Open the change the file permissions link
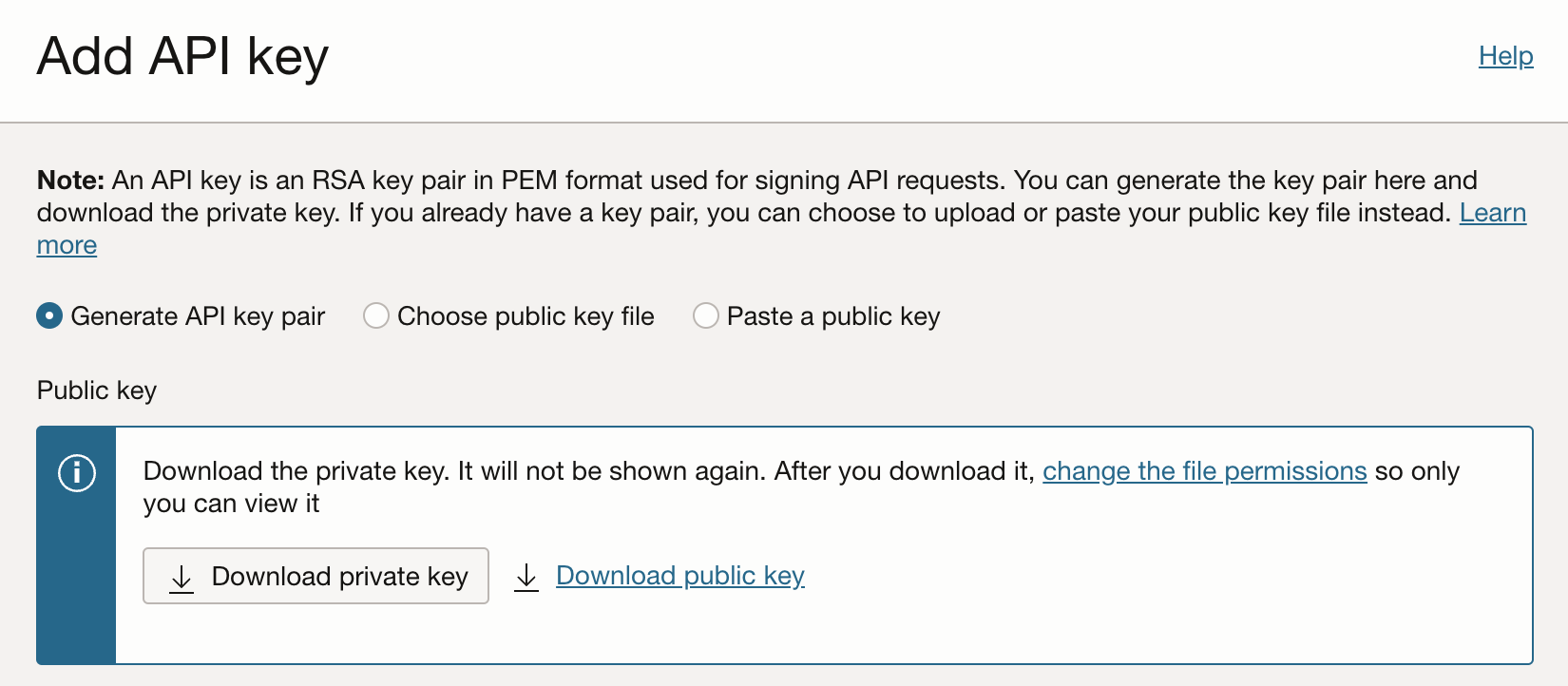 (1204, 471)
